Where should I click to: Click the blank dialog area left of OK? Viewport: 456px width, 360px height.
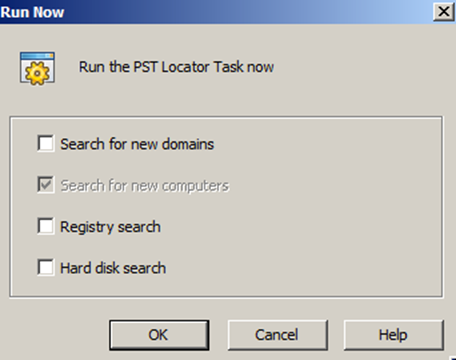55,335
